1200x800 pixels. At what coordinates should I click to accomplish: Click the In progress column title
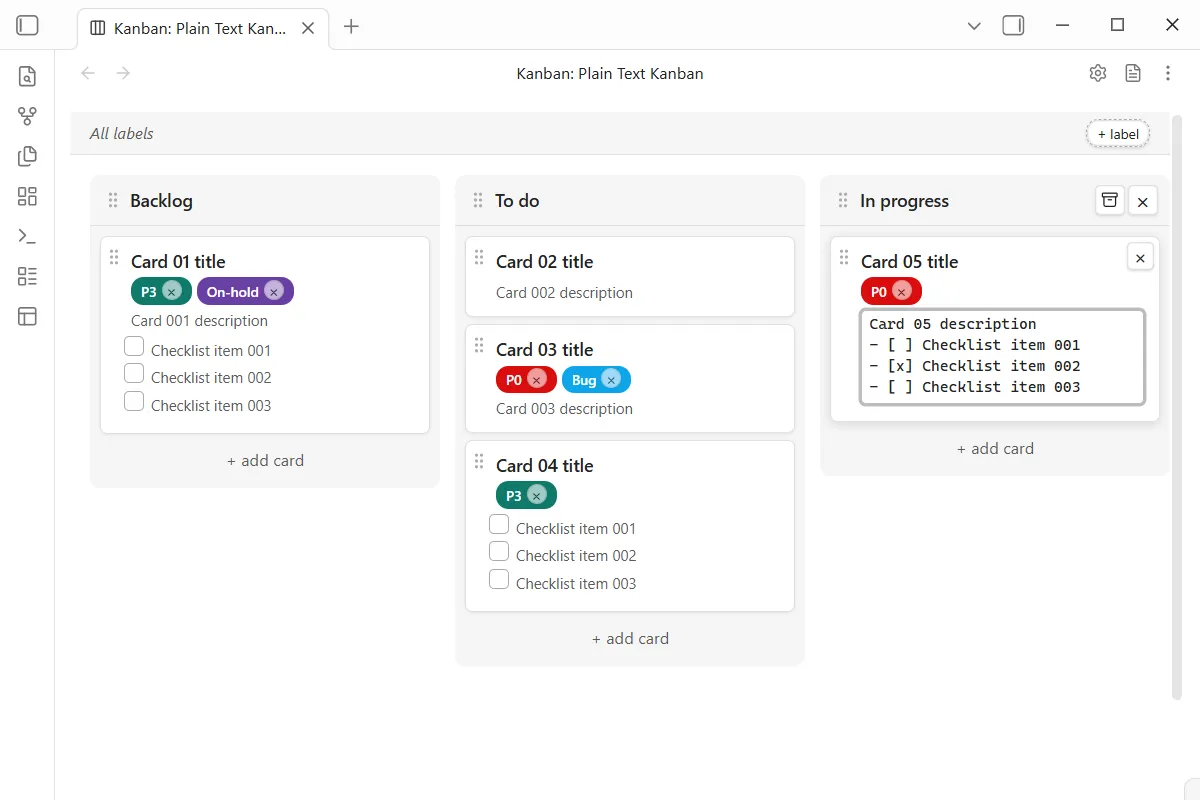pos(904,201)
